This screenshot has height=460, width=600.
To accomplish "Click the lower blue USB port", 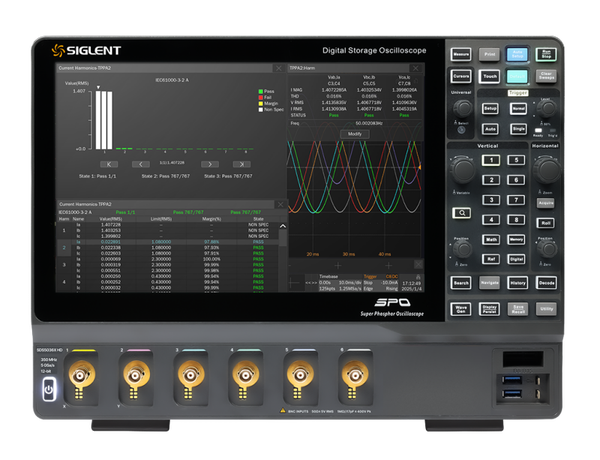I will coord(513,393).
